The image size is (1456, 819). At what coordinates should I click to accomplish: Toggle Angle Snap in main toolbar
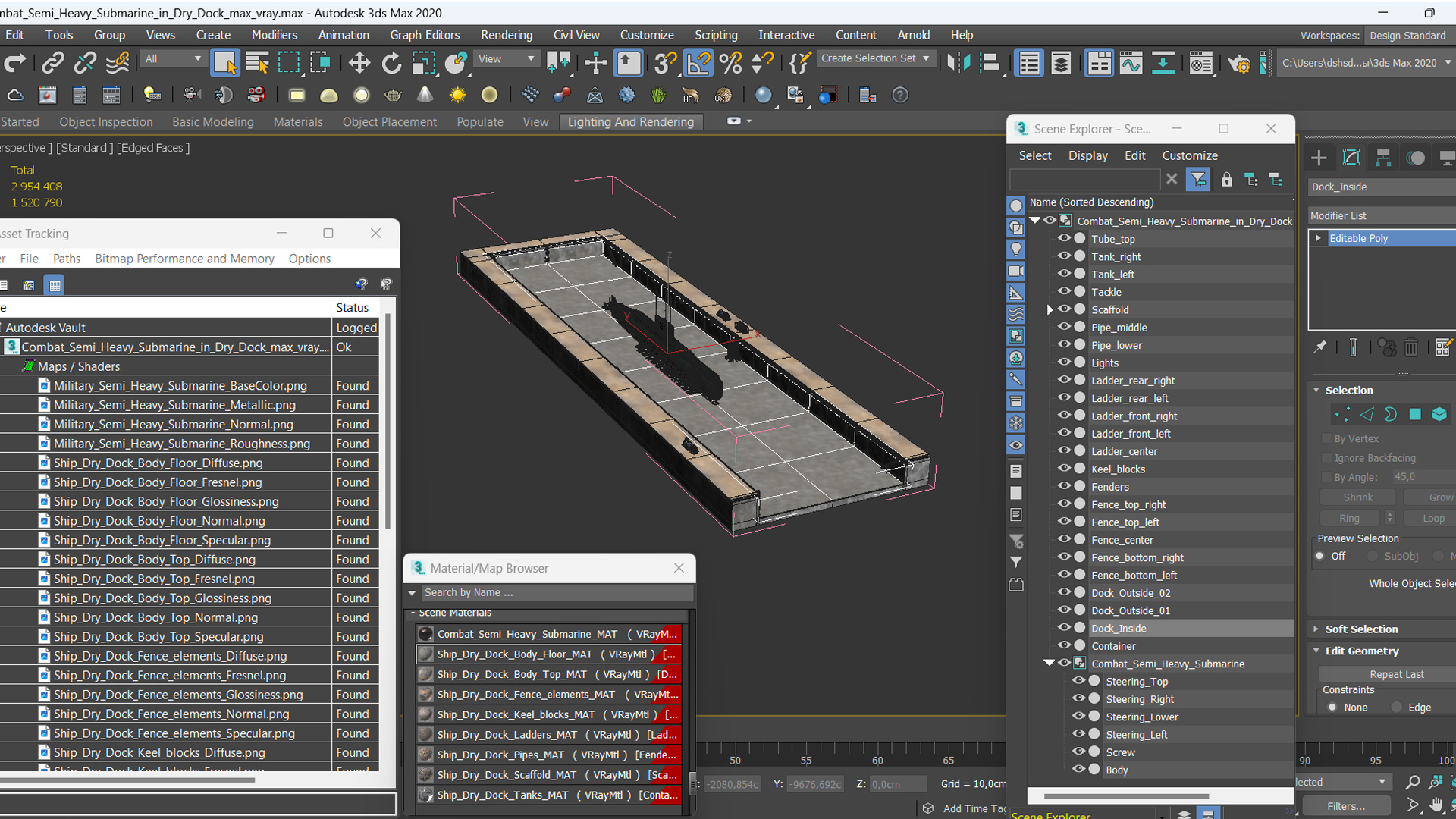click(x=698, y=63)
